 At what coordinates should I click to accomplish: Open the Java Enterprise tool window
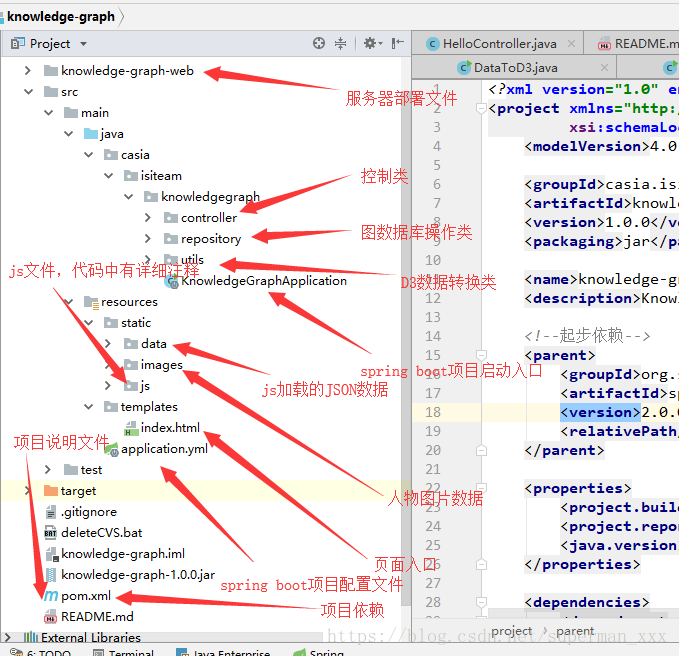click(223, 652)
